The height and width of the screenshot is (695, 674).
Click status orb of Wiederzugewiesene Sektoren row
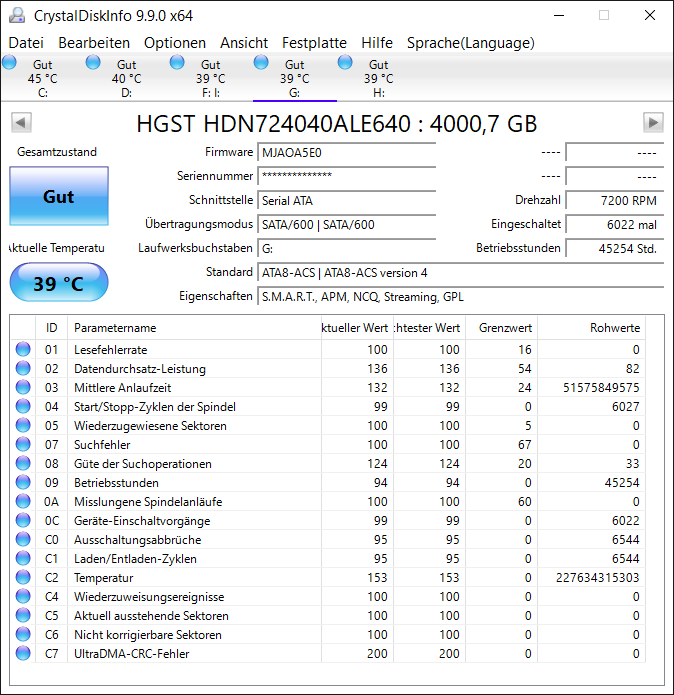click(x=23, y=426)
